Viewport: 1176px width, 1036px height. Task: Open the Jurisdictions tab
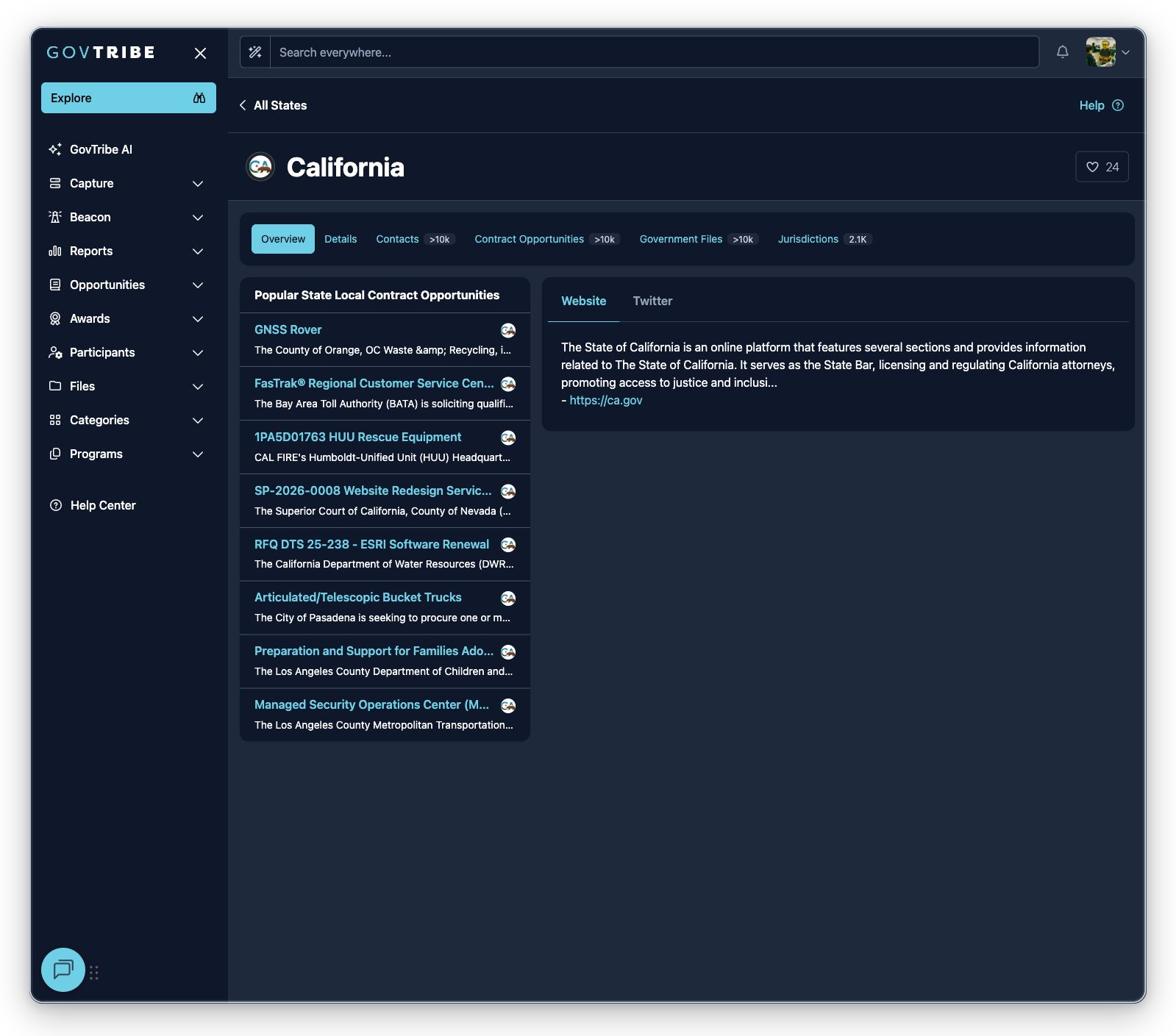pos(825,239)
